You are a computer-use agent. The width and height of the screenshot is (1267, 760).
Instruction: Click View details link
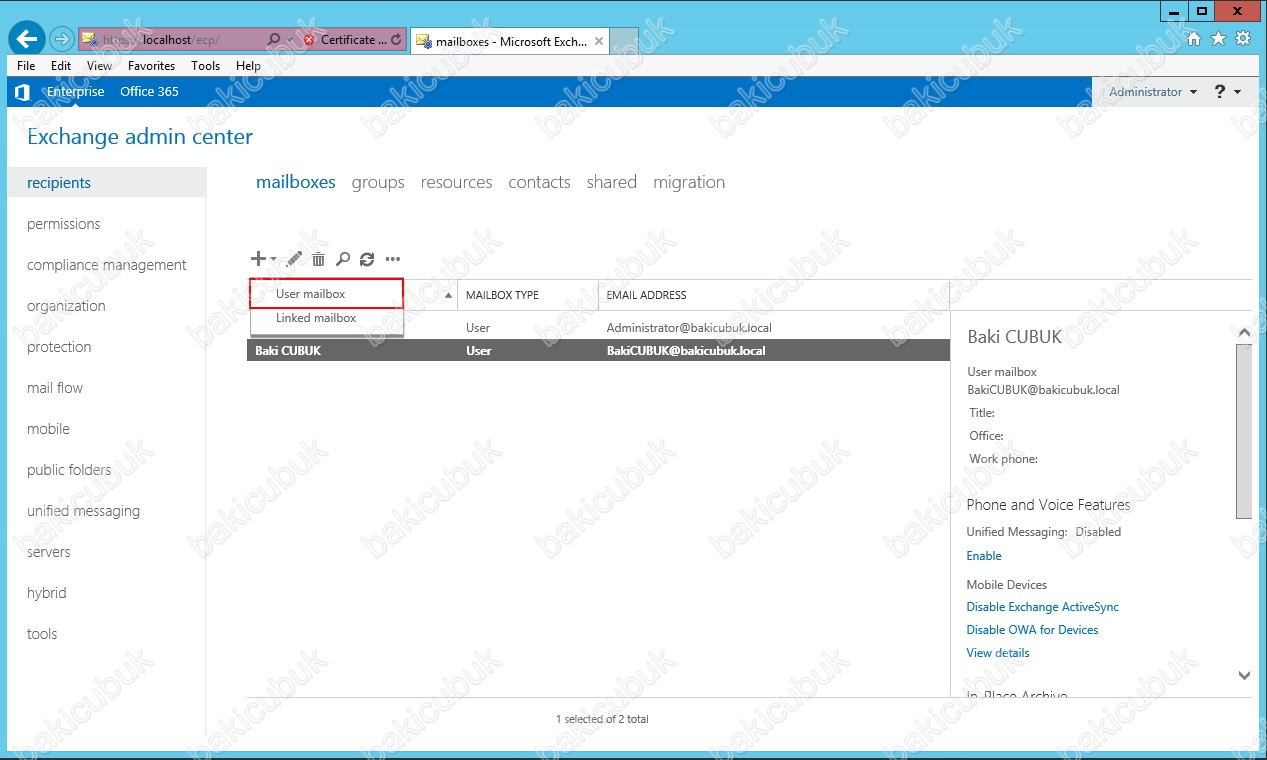point(998,653)
